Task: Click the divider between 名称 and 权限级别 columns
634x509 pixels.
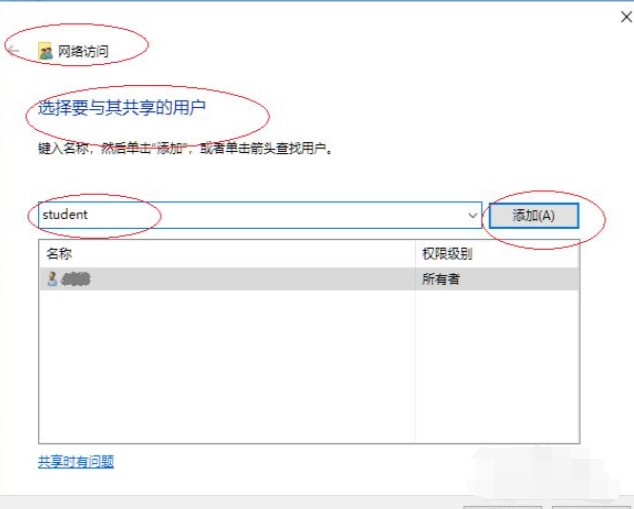Action: [415, 253]
